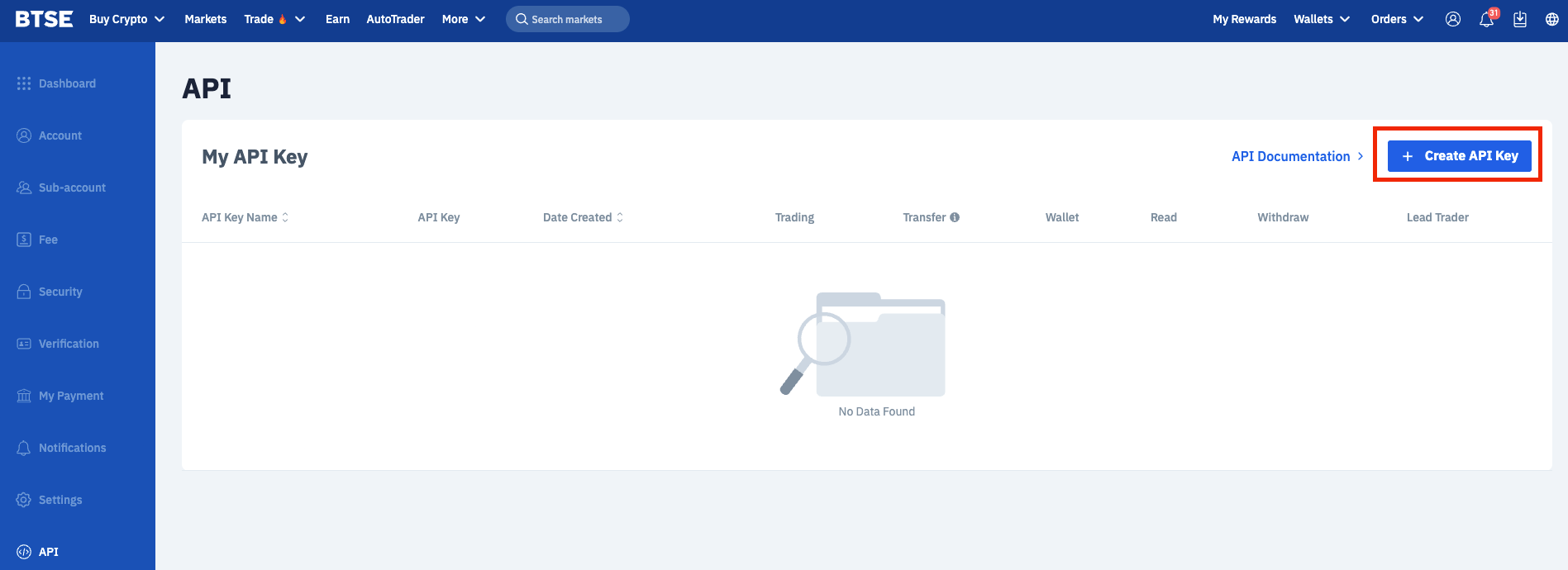The image size is (1568, 570).
Task: Click the BTSE logo
Action: (44, 19)
